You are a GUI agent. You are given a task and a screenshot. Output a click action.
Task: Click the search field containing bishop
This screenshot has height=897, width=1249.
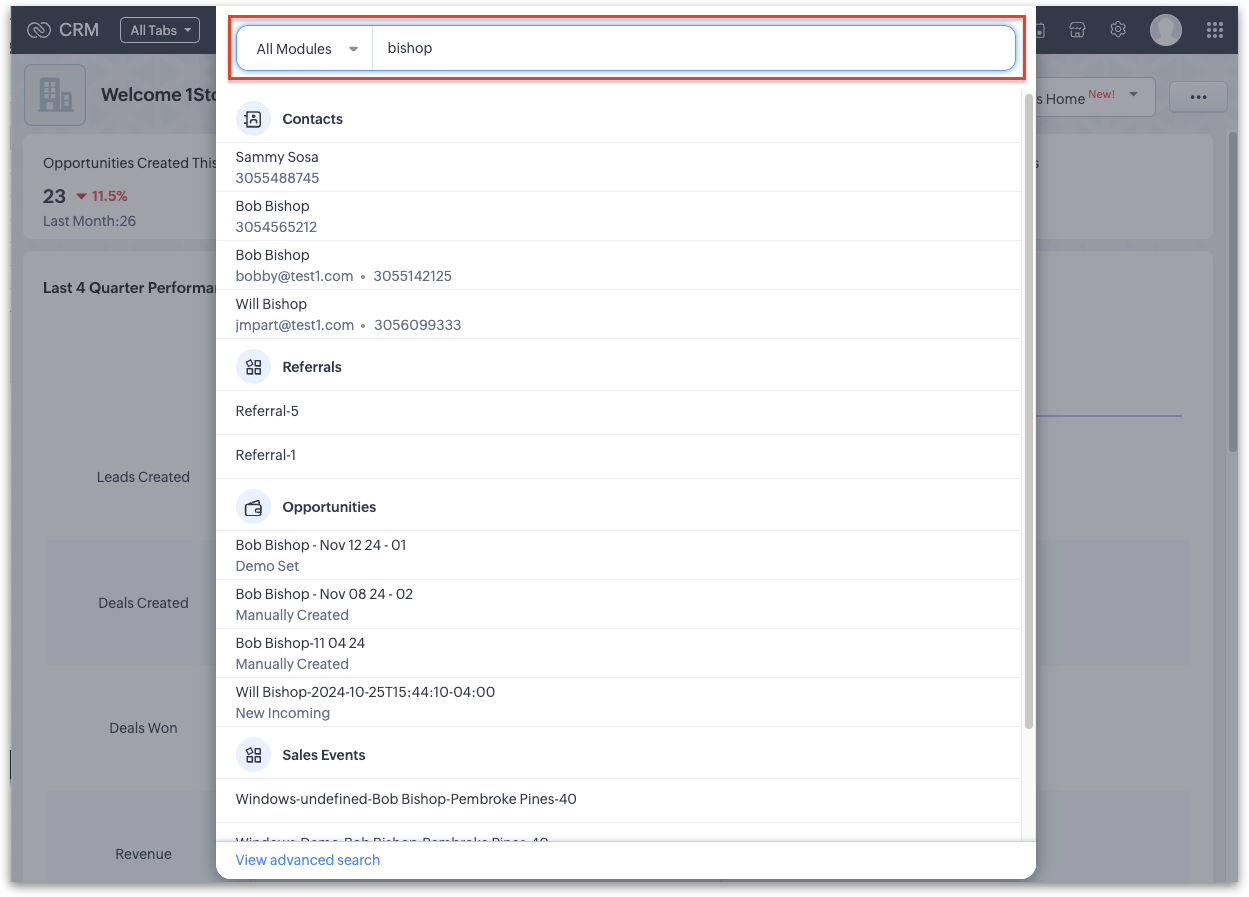coord(690,49)
